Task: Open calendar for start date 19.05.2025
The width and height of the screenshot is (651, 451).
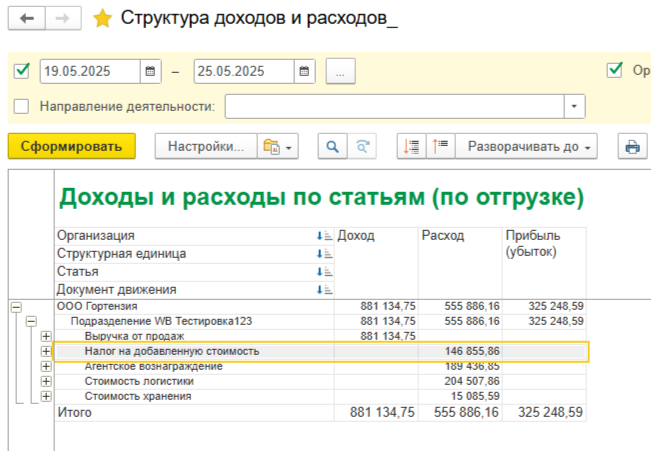Action: tap(150, 72)
